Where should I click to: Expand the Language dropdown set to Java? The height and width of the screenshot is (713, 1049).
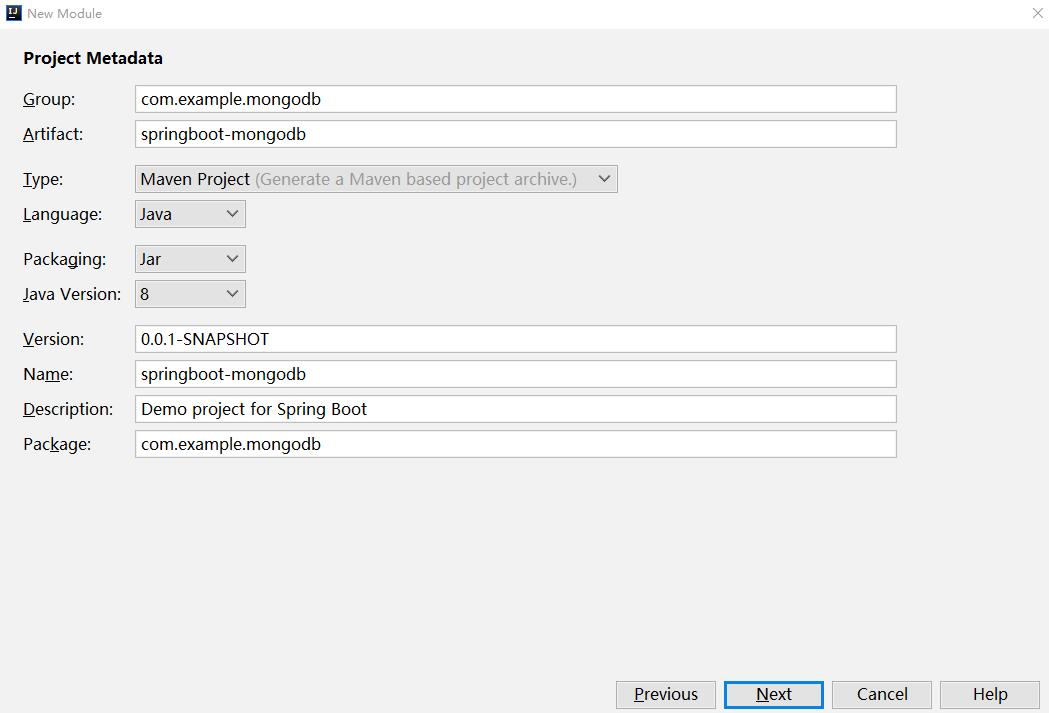[190, 214]
